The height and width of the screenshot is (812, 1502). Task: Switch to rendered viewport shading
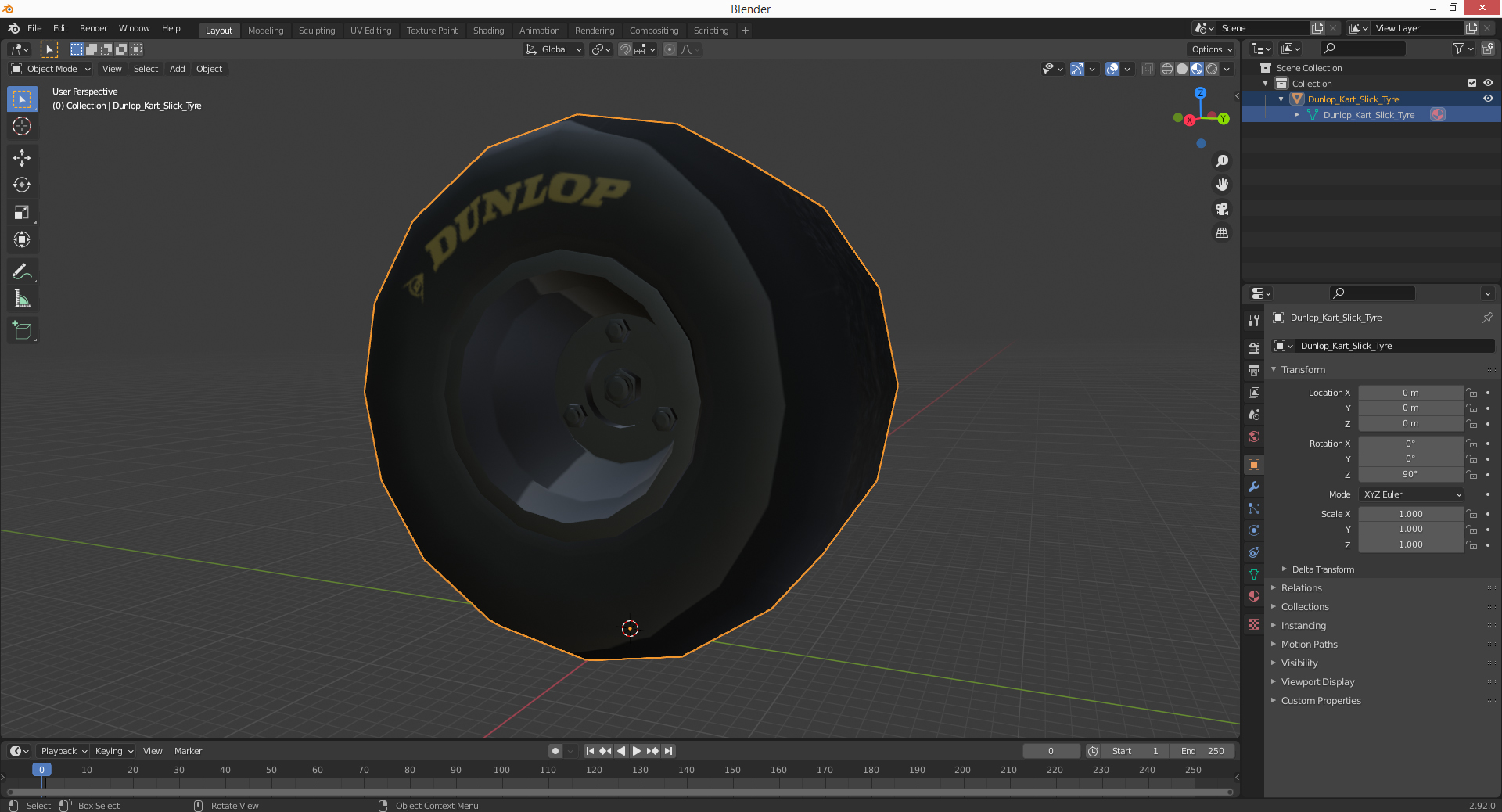1212,69
